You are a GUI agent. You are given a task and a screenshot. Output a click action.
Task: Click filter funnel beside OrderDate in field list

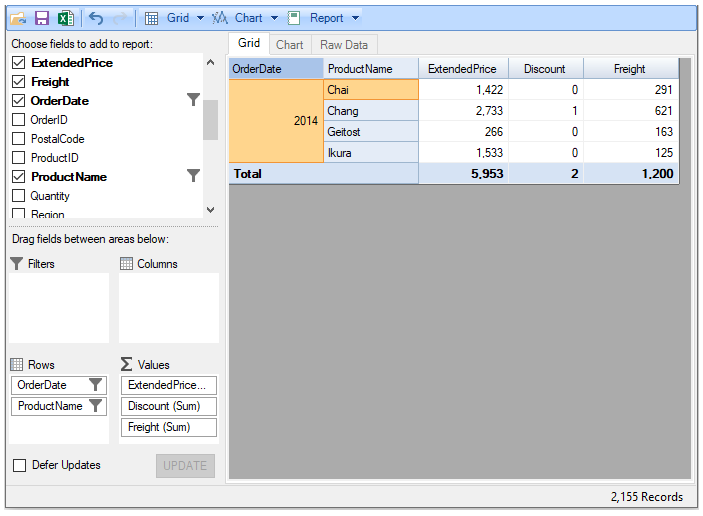coord(194,100)
